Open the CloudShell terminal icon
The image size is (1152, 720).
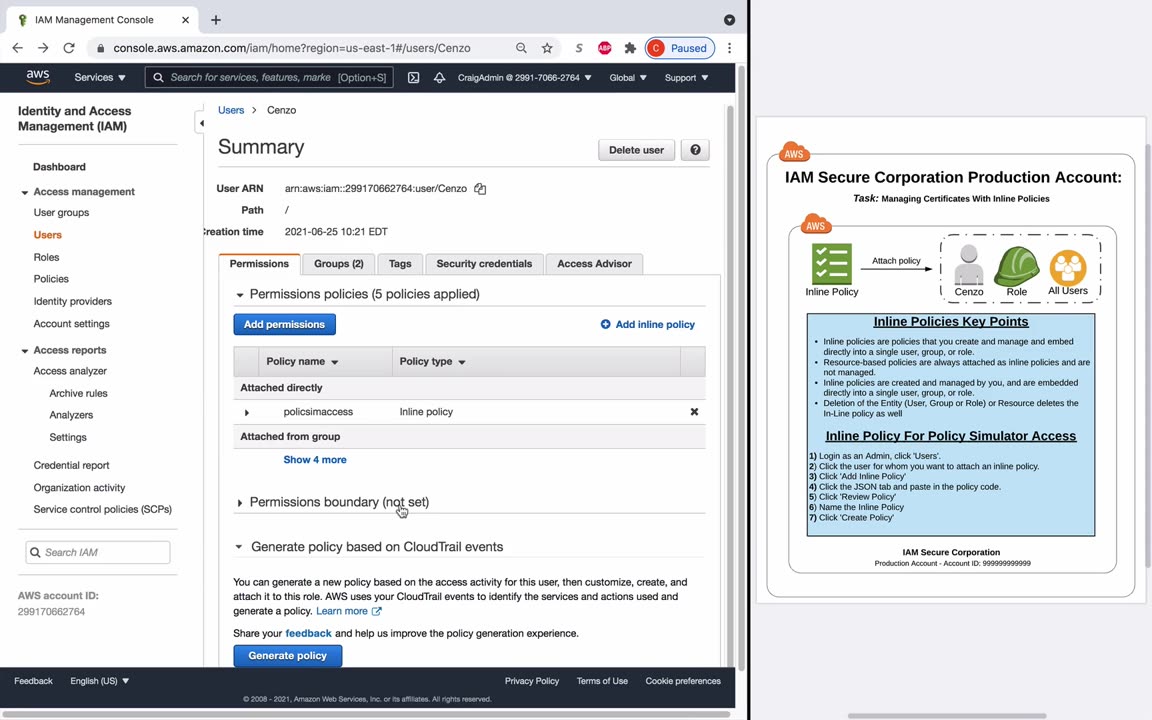[x=414, y=77]
